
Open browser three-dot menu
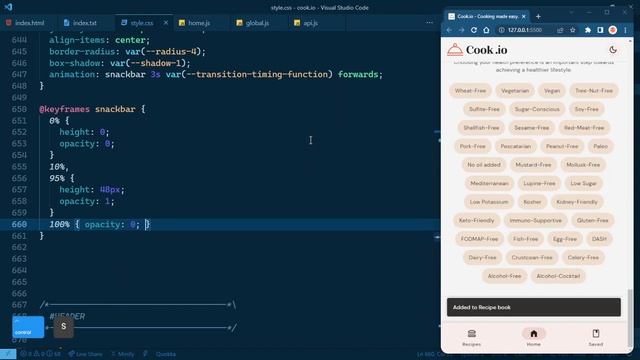[x=625, y=30]
